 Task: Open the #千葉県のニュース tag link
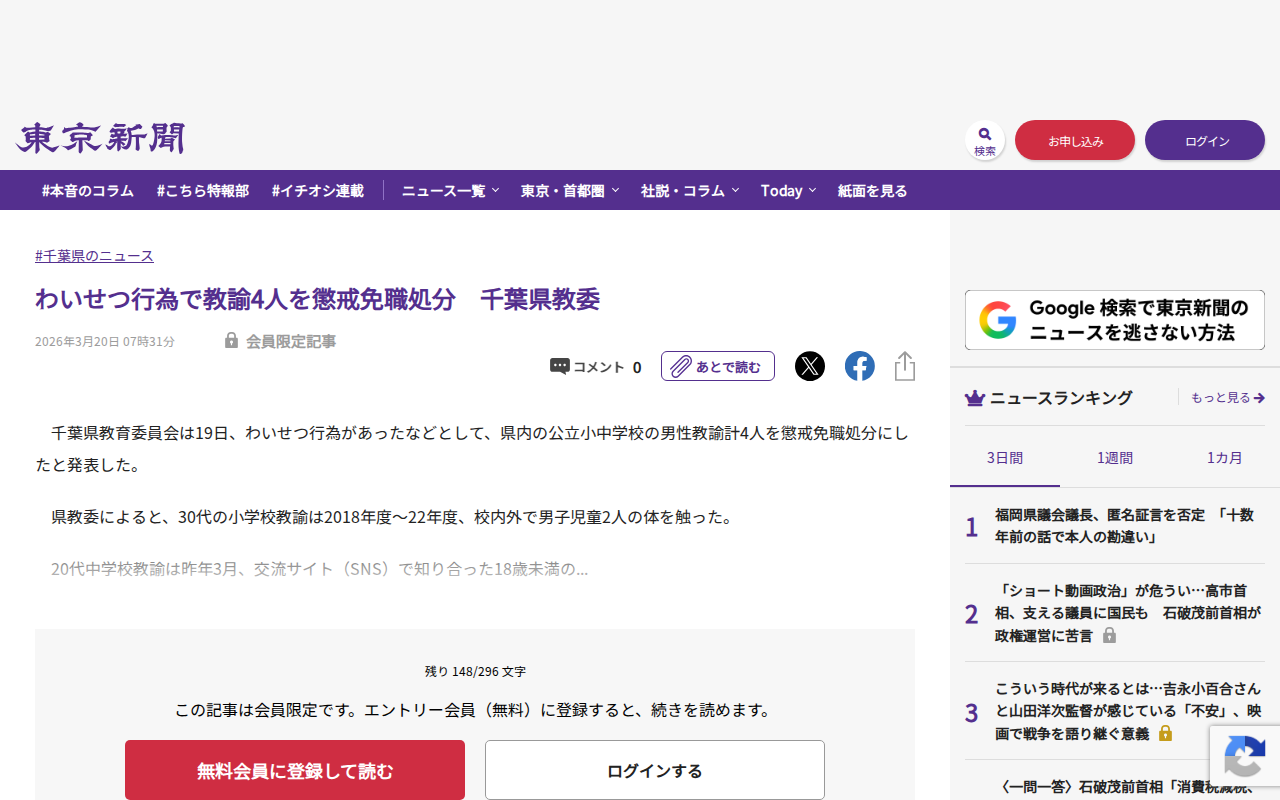point(94,256)
